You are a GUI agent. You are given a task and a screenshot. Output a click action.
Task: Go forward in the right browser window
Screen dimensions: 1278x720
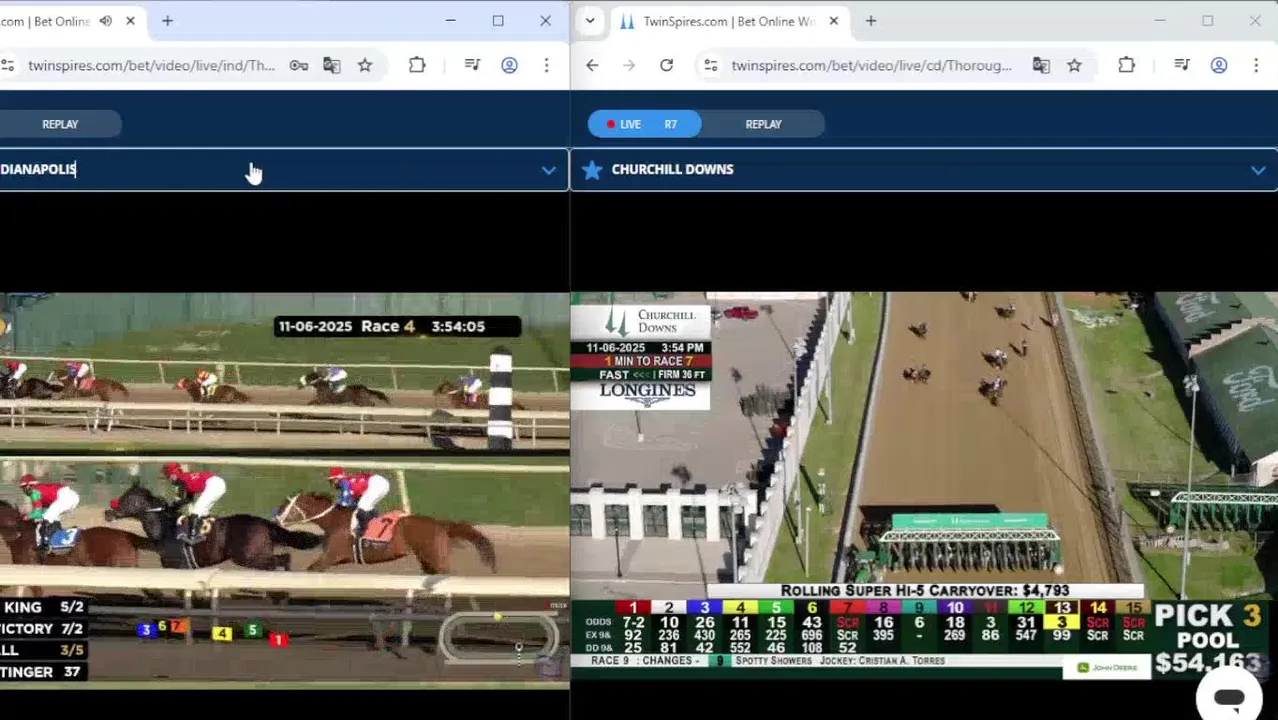coord(629,66)
